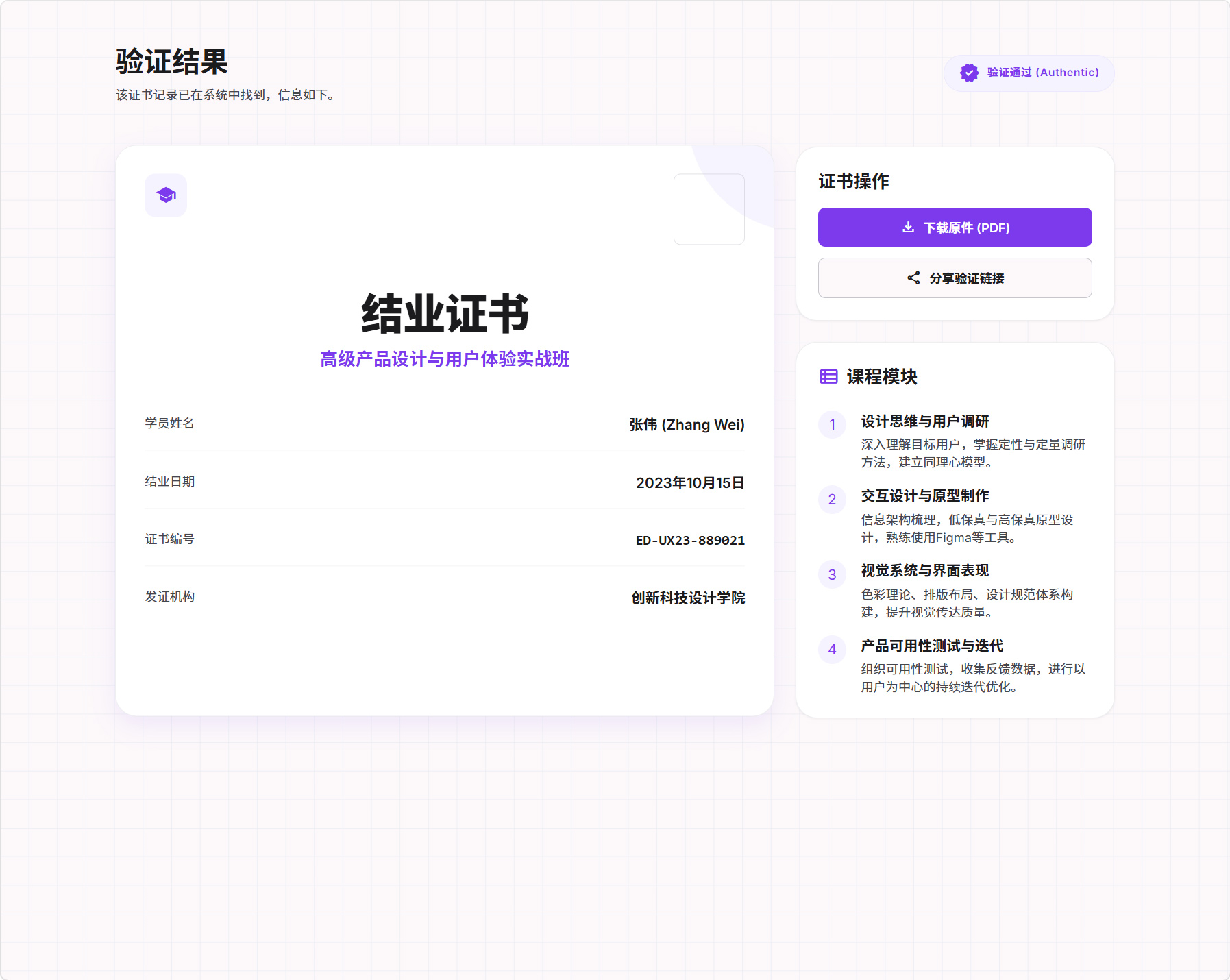Click the number 2 circle for 交互设计与原型制作

[x=832, y=499]
